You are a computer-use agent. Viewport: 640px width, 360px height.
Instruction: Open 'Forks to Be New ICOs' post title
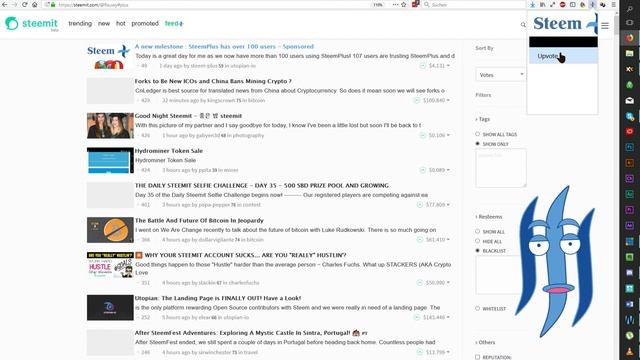coord(213,81)
